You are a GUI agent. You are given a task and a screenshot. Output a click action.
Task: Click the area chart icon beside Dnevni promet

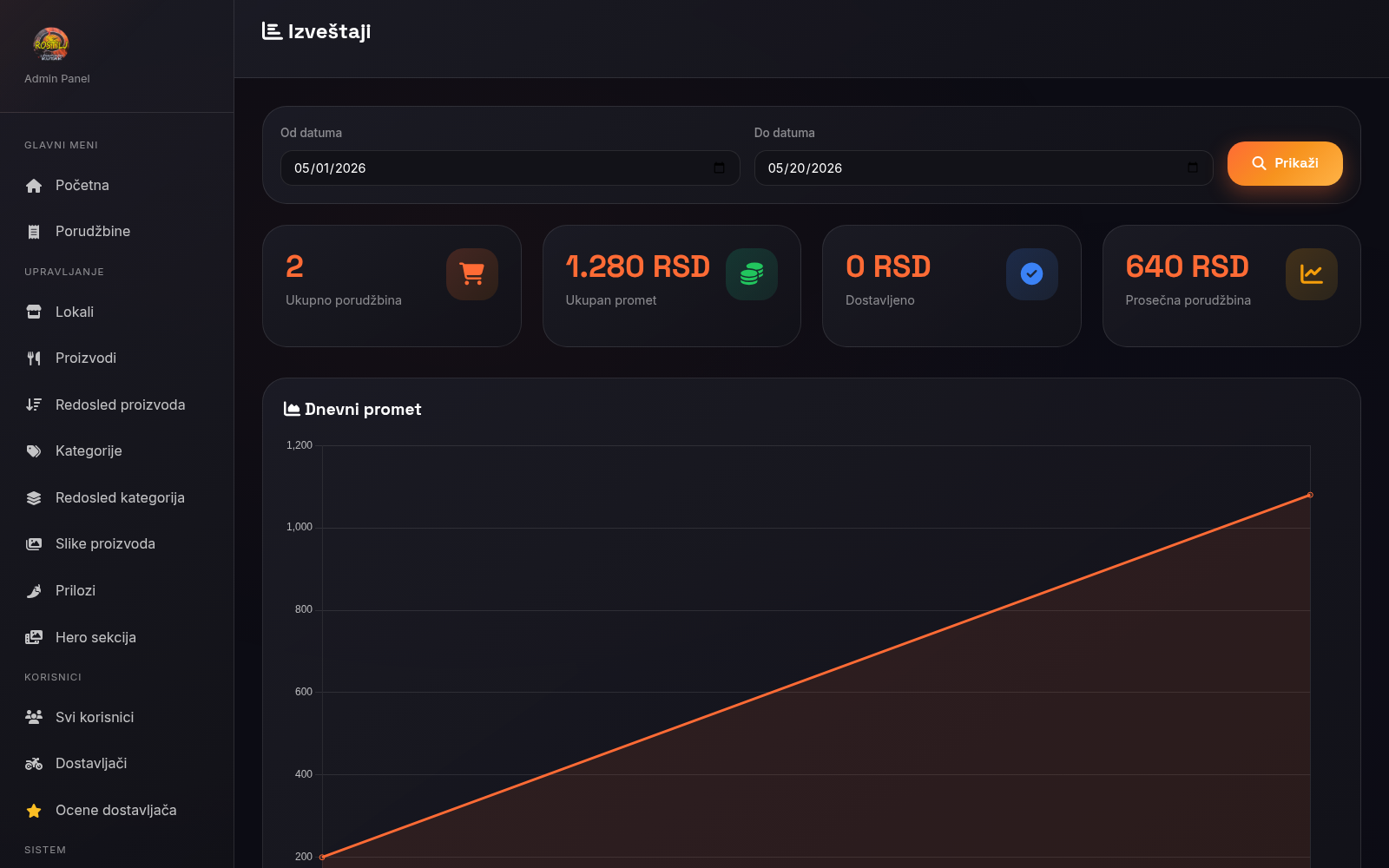[292, 410]
